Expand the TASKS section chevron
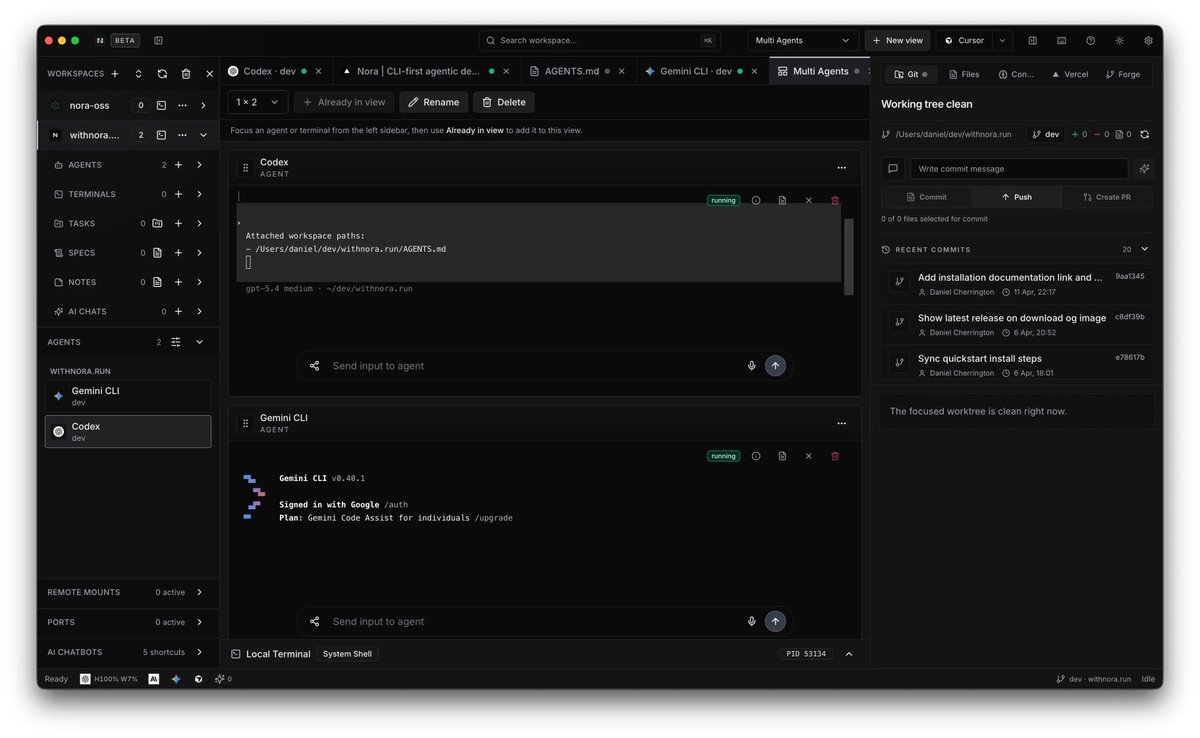Viewport: 1200px width, 738px height. [x=199, y=224]
